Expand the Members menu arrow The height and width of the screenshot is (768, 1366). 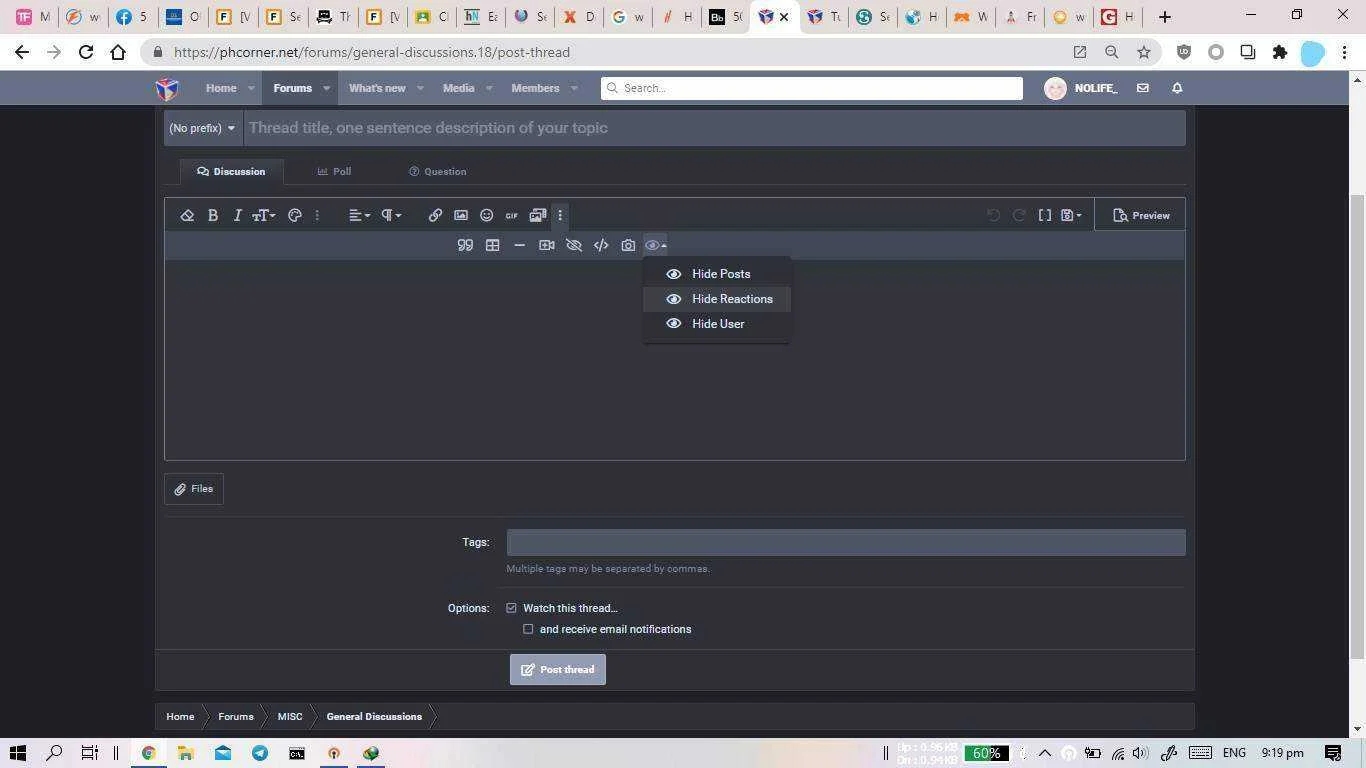pos(574,88)
